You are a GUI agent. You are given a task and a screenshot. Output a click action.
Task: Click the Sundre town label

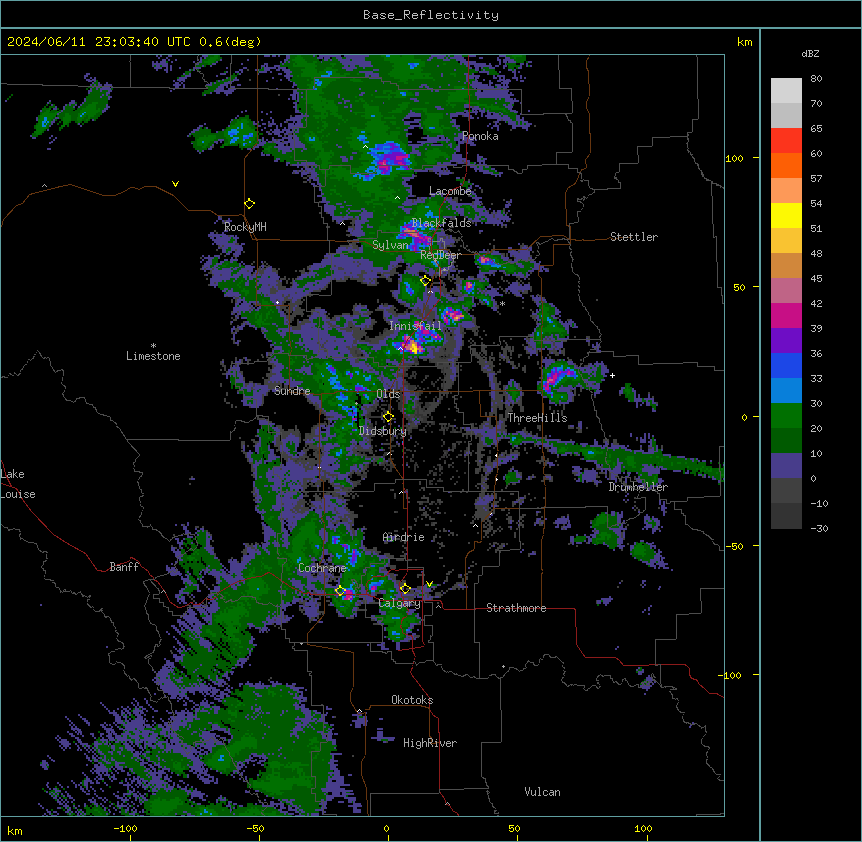click(292, 391)
